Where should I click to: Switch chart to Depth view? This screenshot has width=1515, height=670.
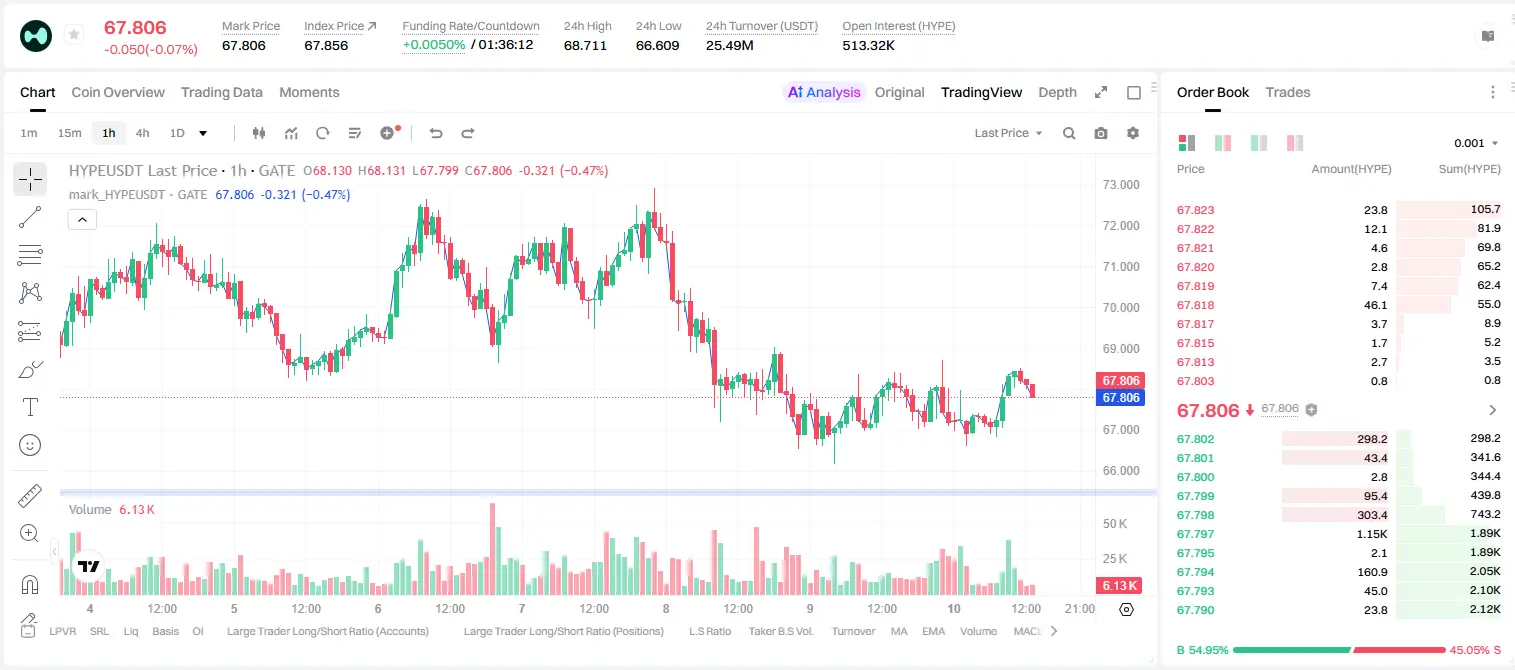pyautogui.click(x=1057, y=92)
